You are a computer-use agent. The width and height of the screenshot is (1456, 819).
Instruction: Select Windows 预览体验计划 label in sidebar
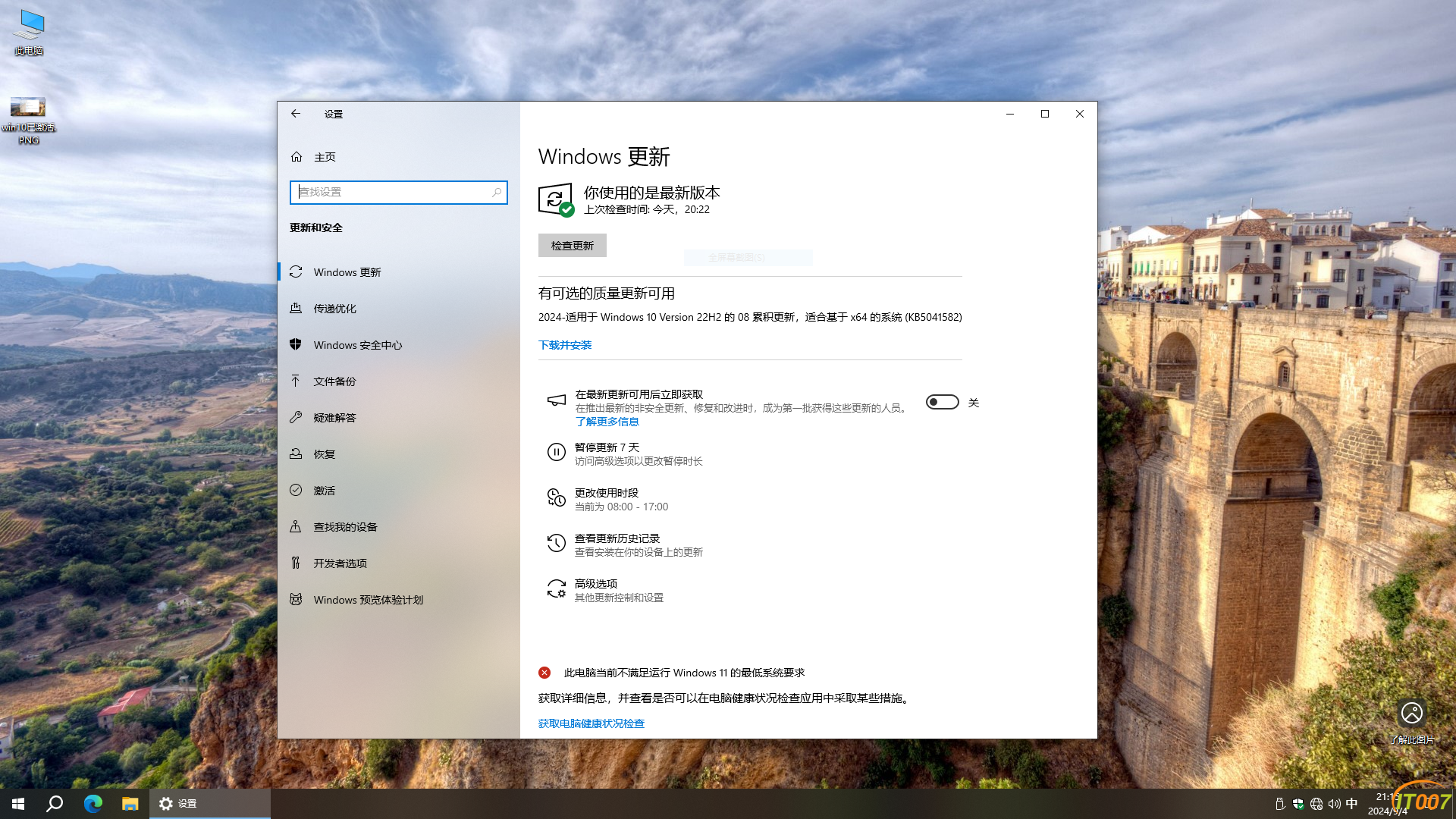[369, 600]
